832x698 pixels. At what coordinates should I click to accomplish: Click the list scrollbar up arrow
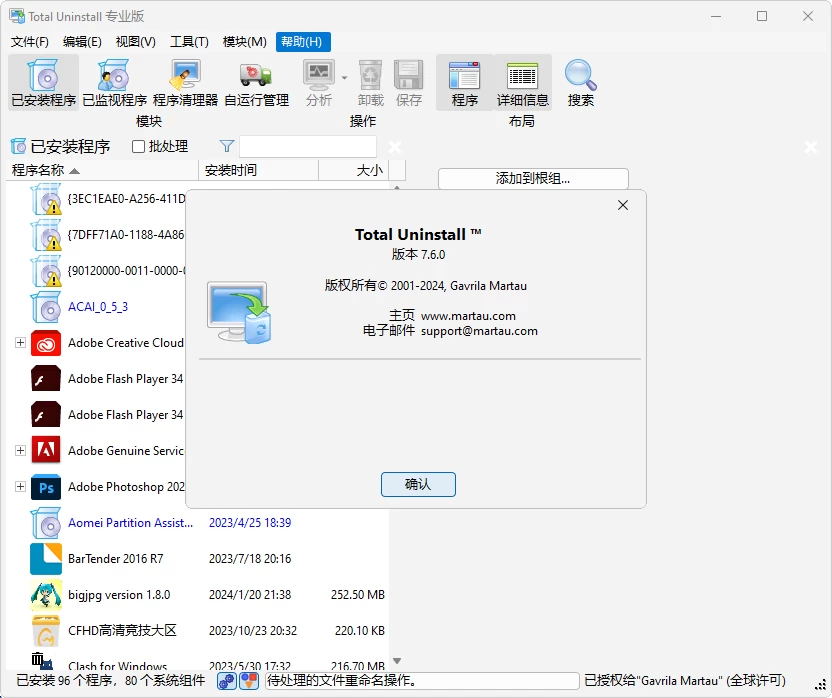pos(397,187)
